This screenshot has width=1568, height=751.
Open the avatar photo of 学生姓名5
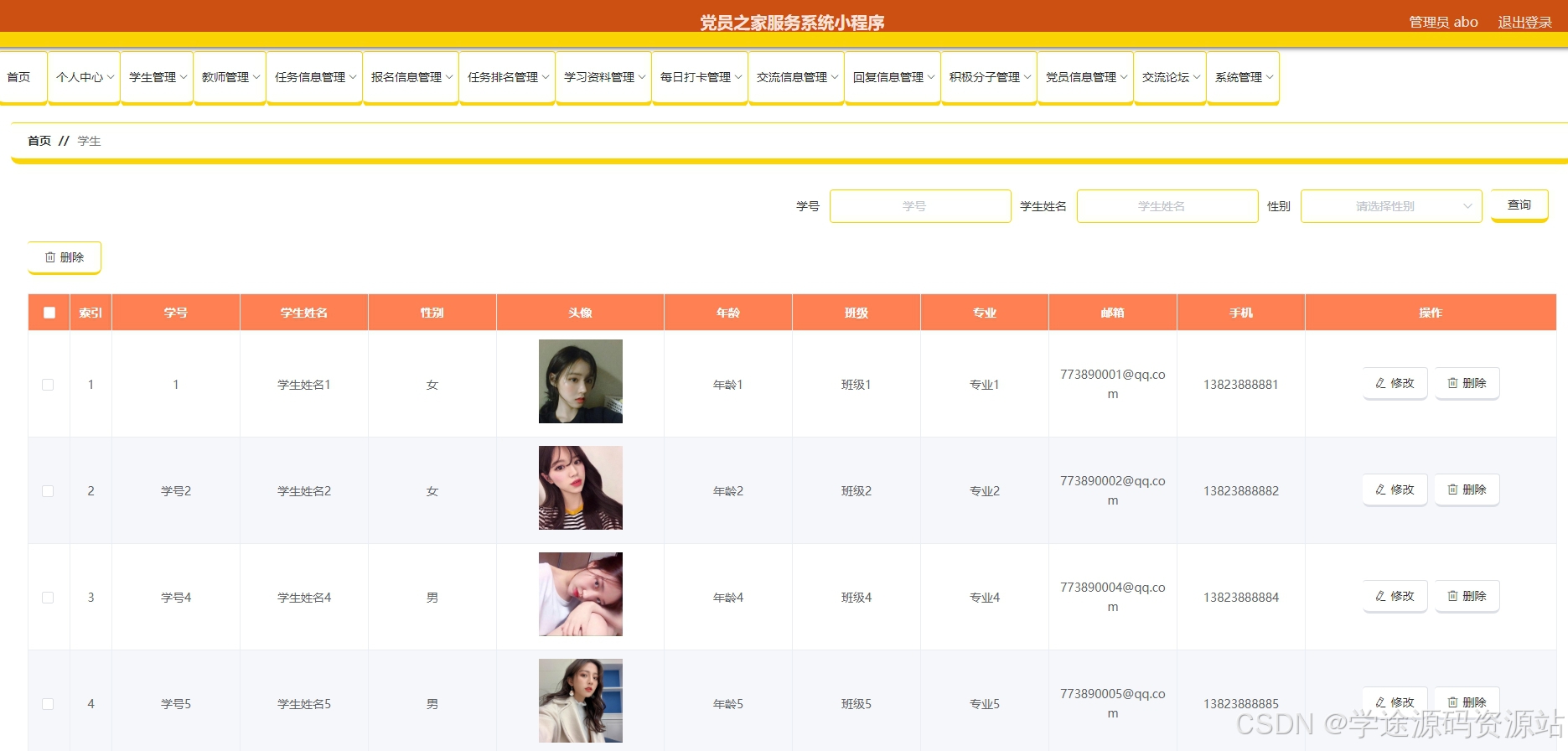coord(581,701)
